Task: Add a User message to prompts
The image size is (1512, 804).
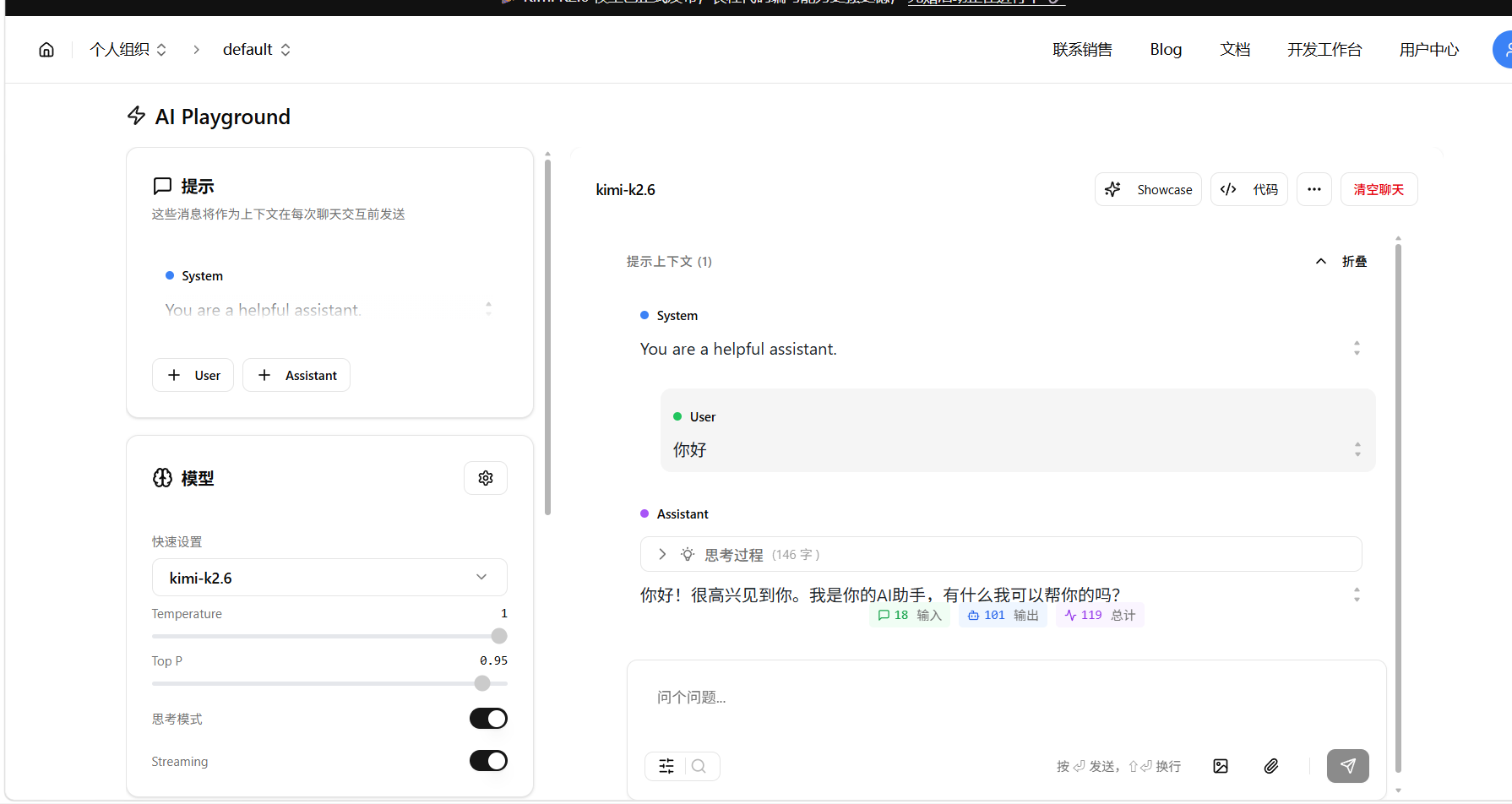Action: point(193,375)
